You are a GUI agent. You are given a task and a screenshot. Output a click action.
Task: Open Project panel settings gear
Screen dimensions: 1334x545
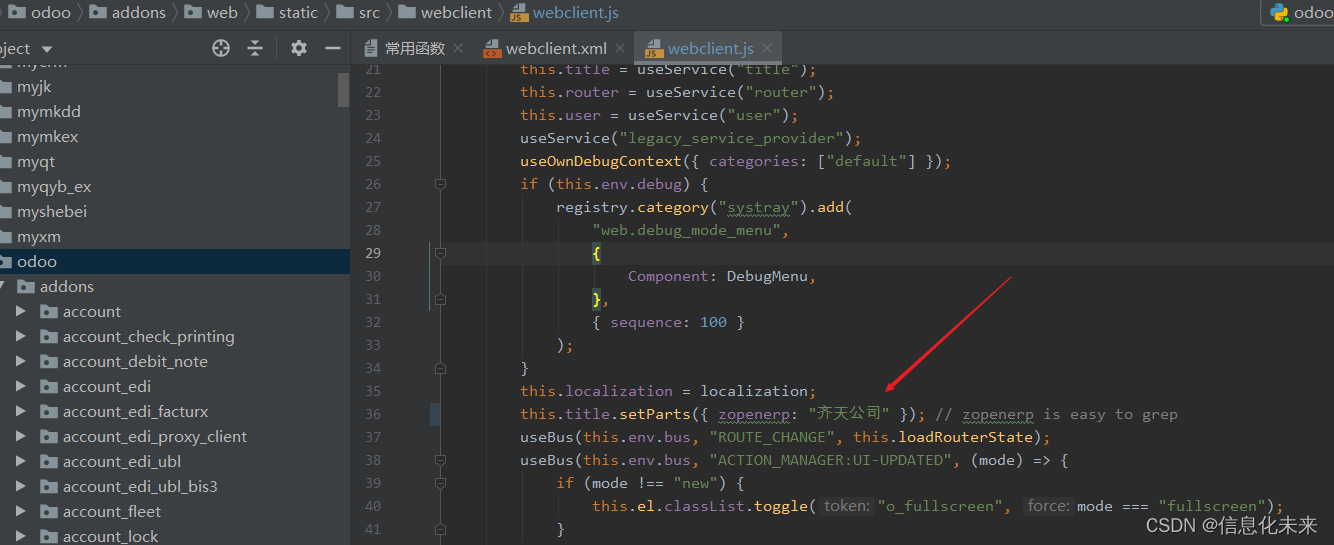coord(298,48)
